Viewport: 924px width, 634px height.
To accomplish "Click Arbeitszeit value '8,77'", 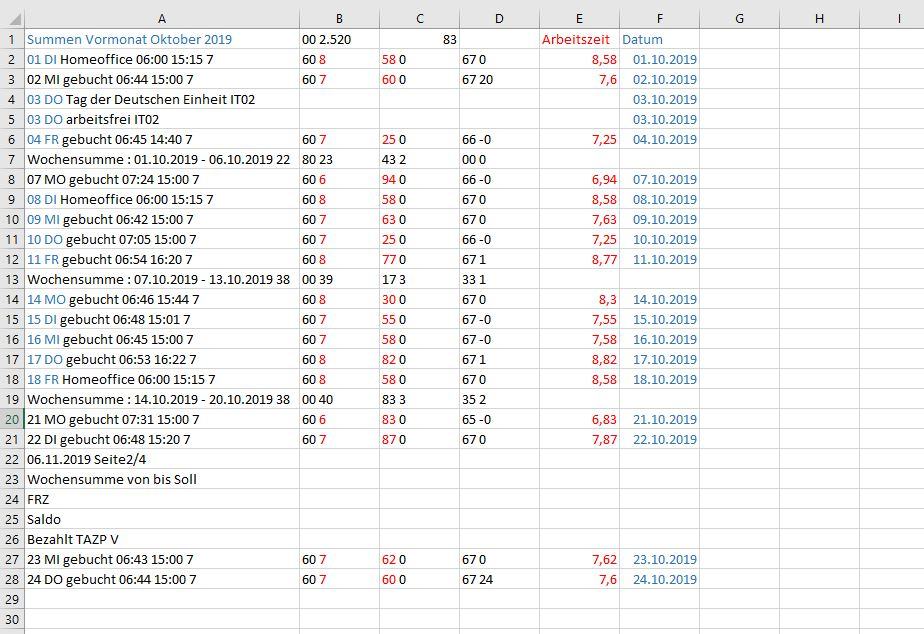I will click(579, 259).
